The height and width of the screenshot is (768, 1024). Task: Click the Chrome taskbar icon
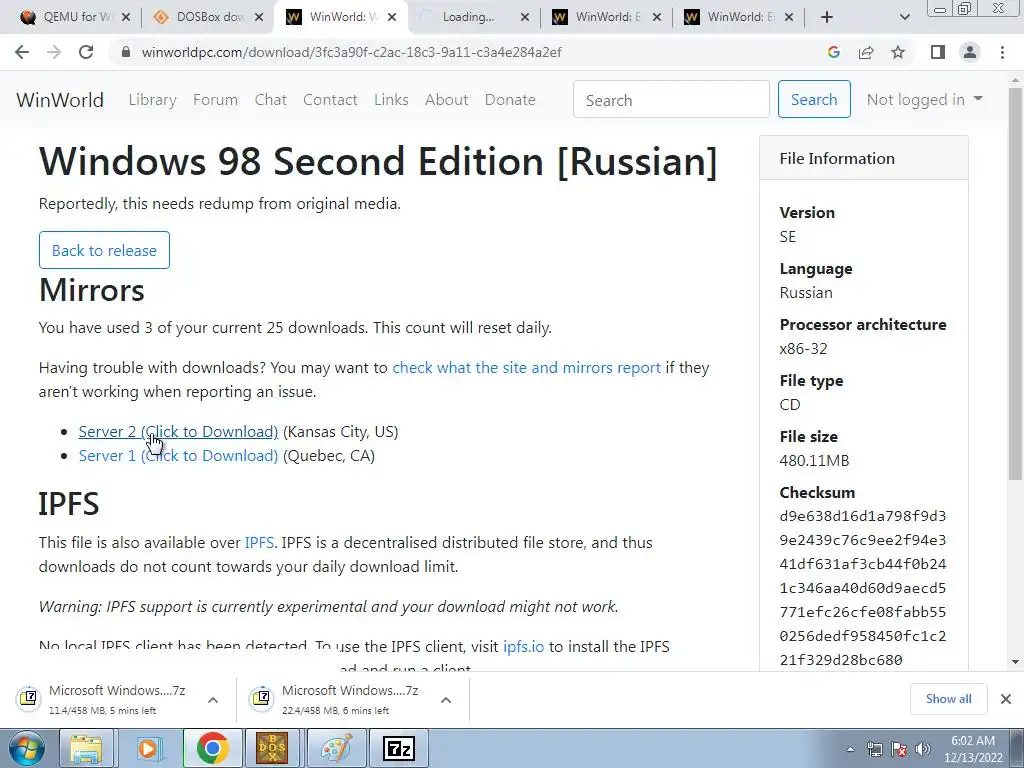click(212, 748)
